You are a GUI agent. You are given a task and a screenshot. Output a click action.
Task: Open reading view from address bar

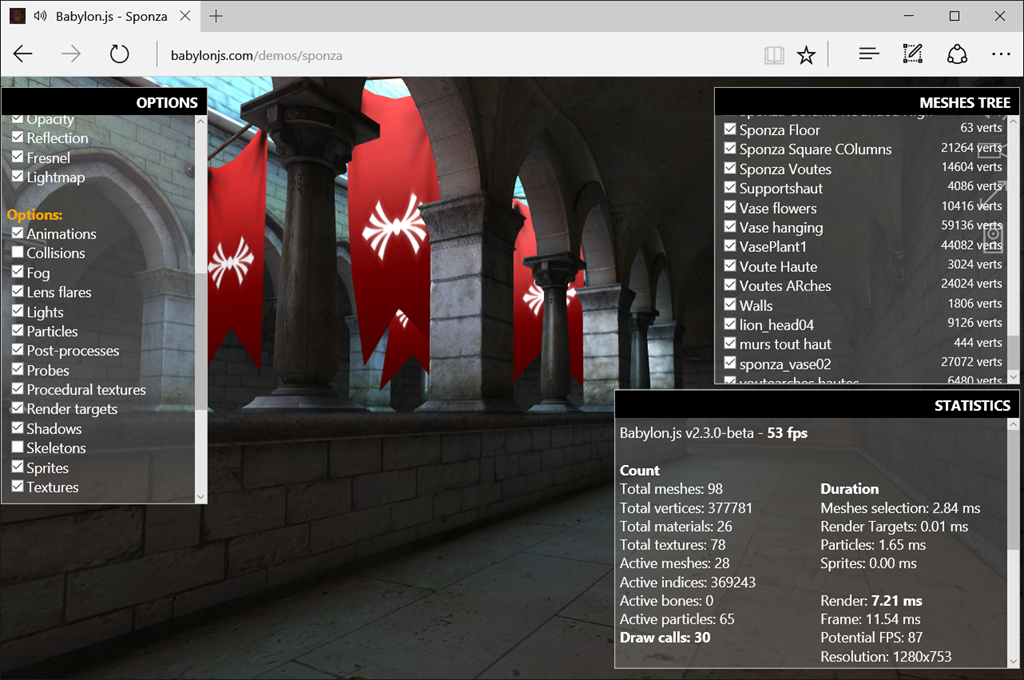point(774,56)
